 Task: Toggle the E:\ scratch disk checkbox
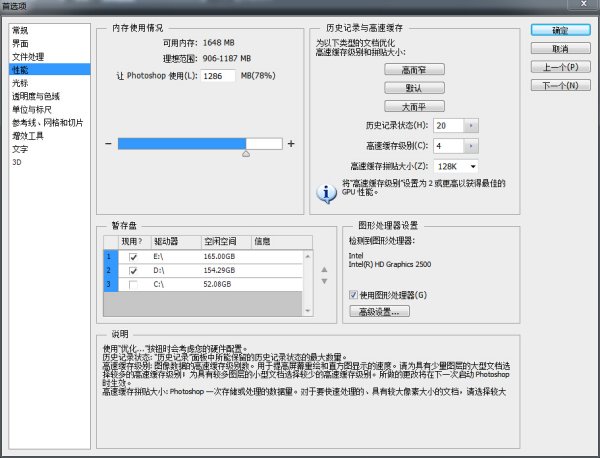click(133, 257)
